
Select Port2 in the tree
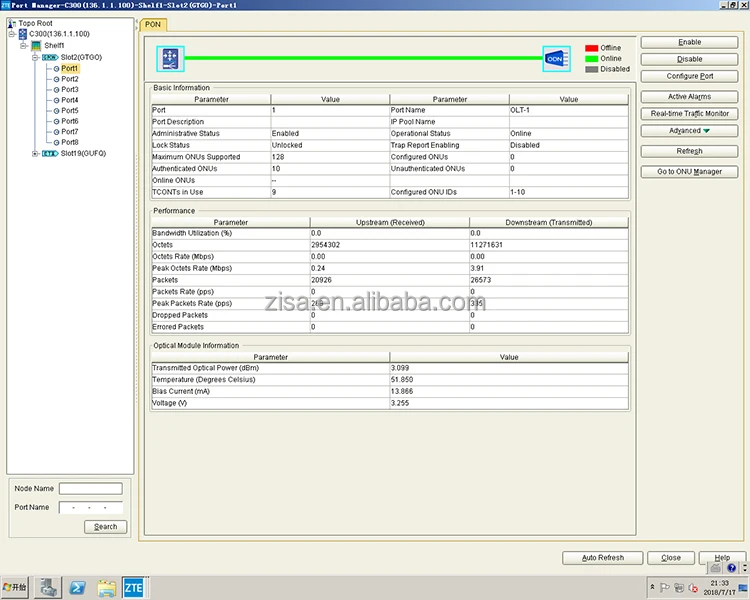[x=70, y=79]
